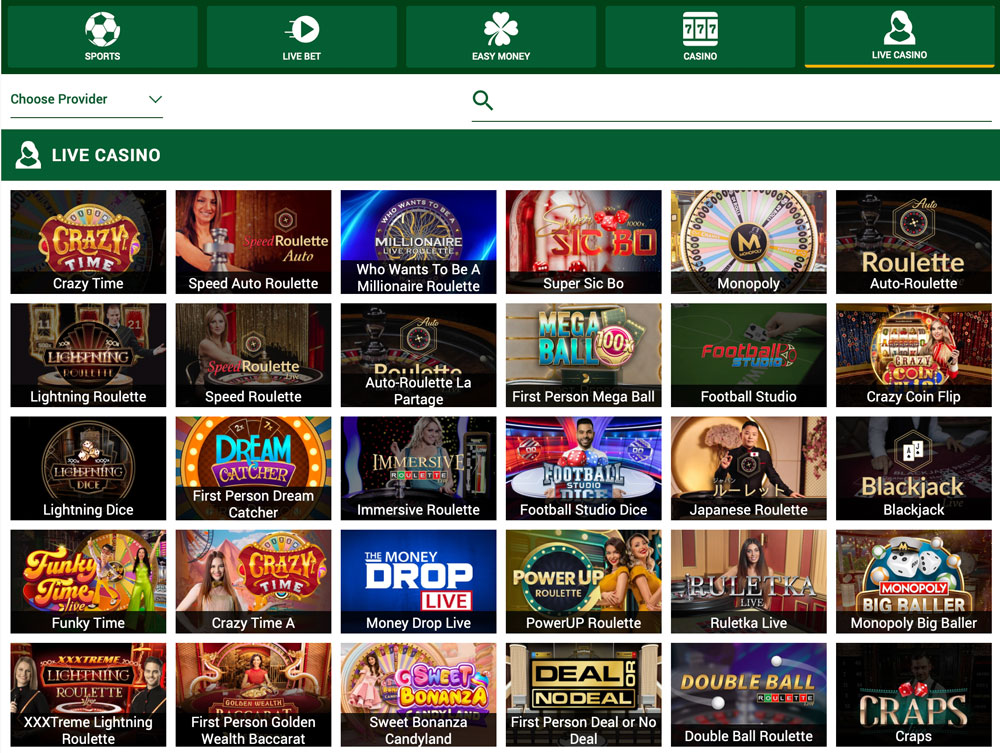This screenshot has height=753, width=1000.
Task: Launch the Speed Roulette game
Action: (x=253, y=355)
